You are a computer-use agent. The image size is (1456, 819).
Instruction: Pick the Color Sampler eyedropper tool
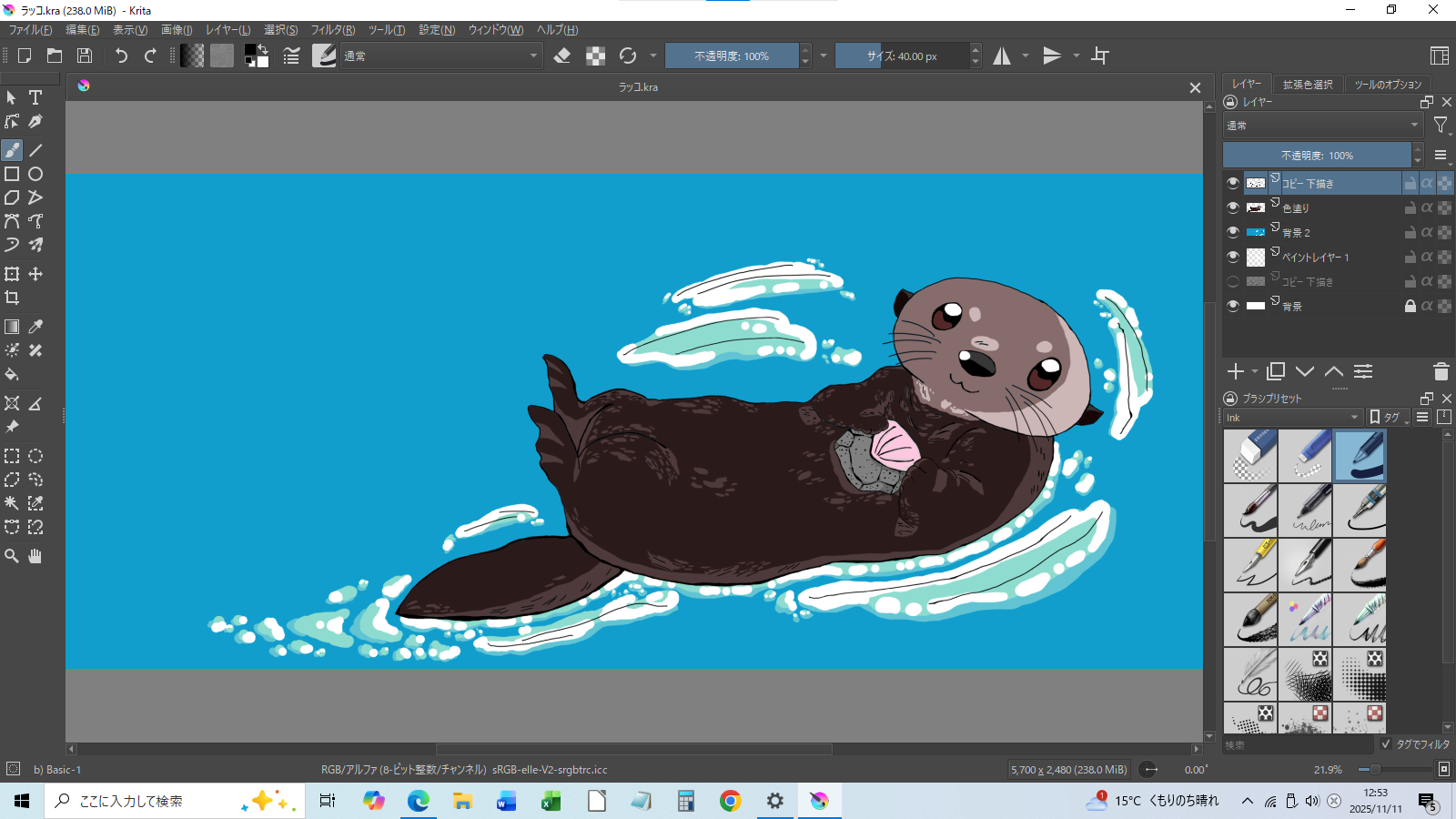(x=35, y=327)
